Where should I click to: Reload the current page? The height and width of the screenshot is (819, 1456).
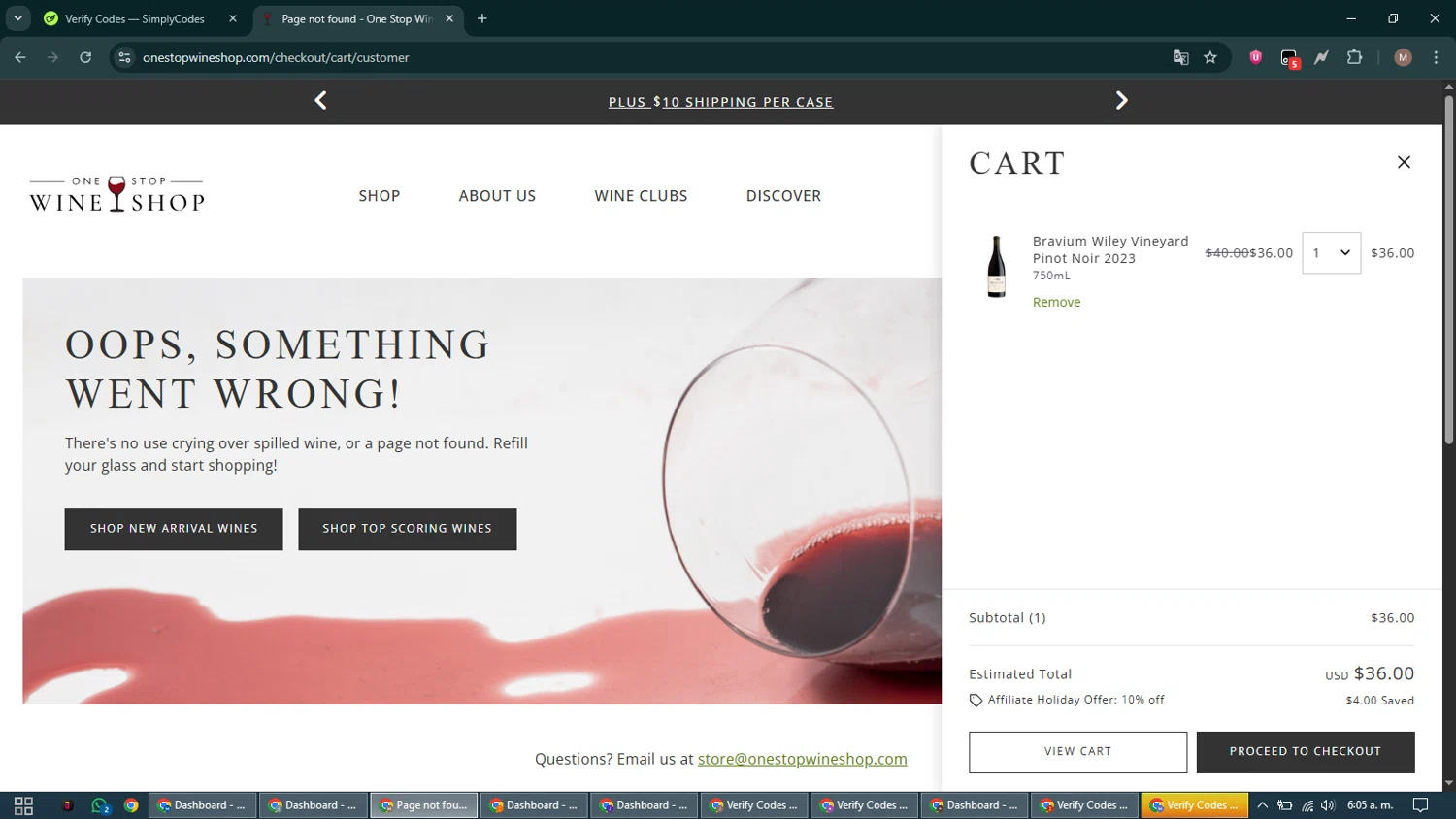pos(85,57)
